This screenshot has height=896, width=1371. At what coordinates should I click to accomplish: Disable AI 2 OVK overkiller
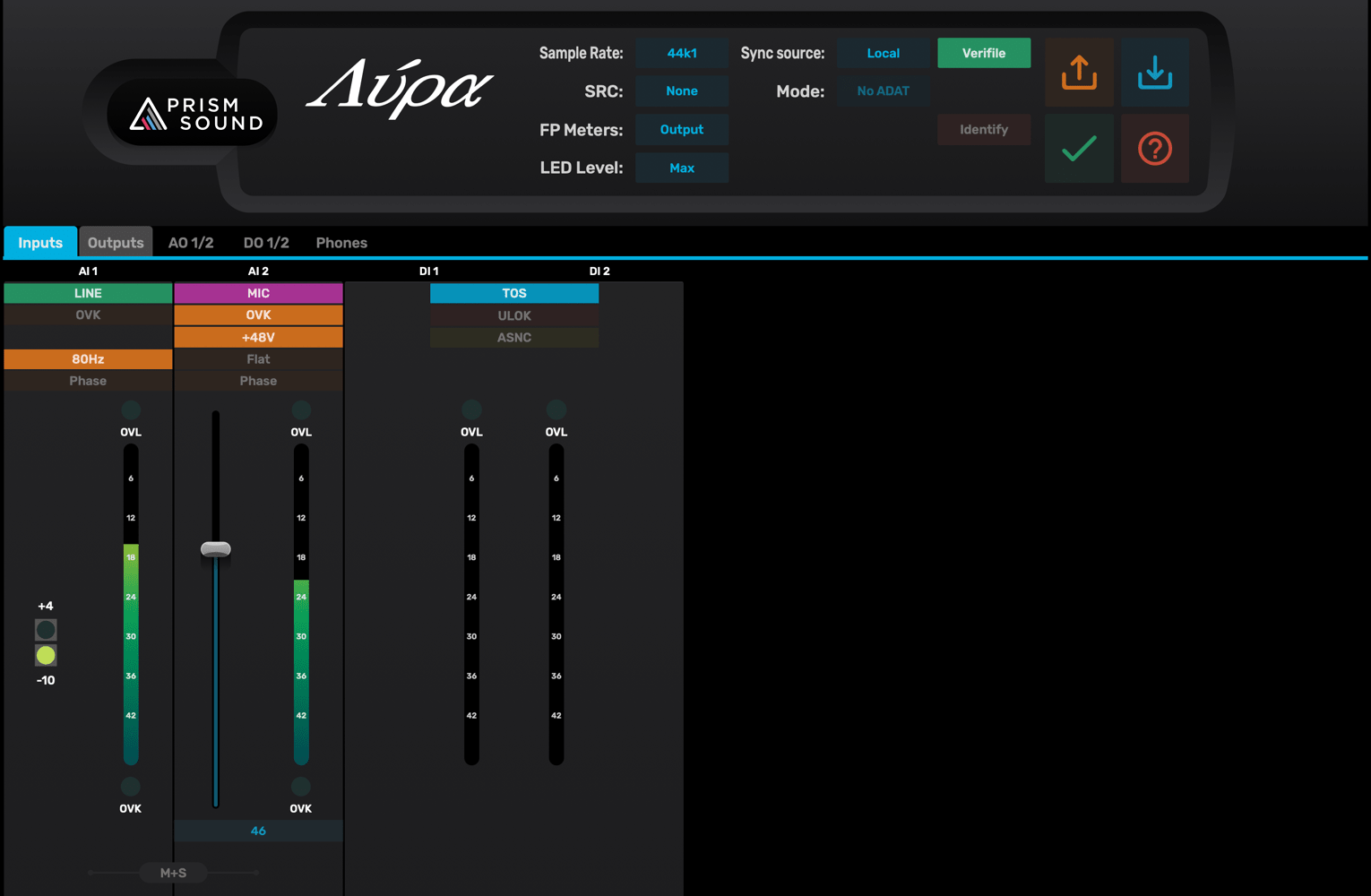click(x=258, y=315)
